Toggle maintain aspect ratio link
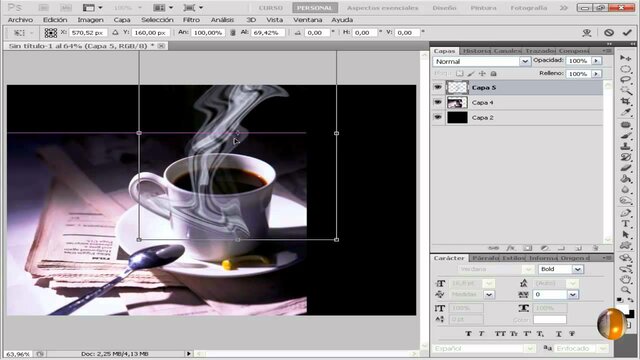This screenshot has height=360, width=640. [233, 33]
